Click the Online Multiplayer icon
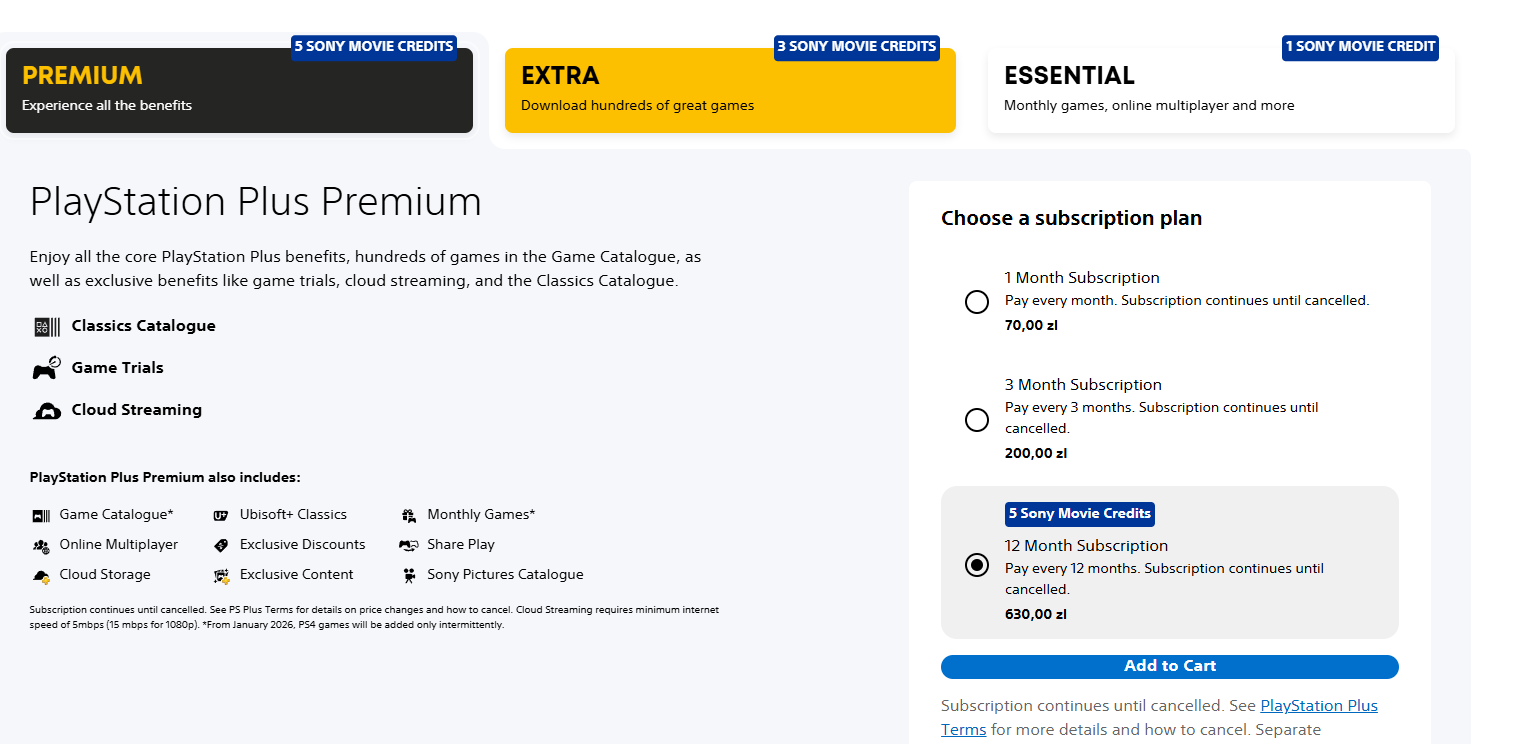1522x744 pixels. tap(41, 545)
